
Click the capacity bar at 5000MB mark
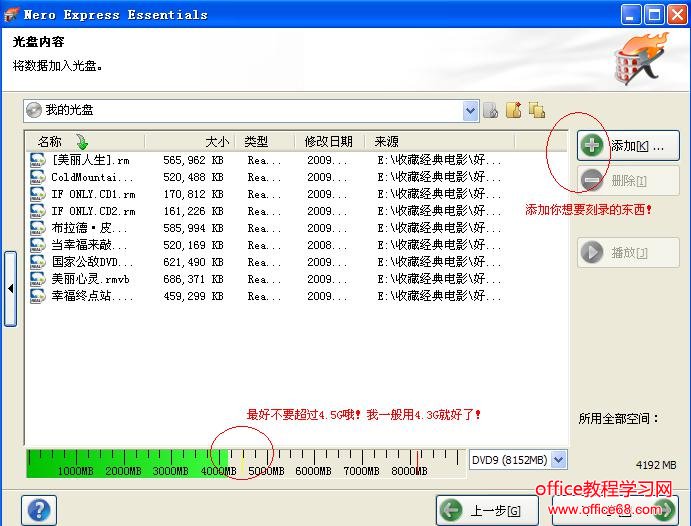267,471
